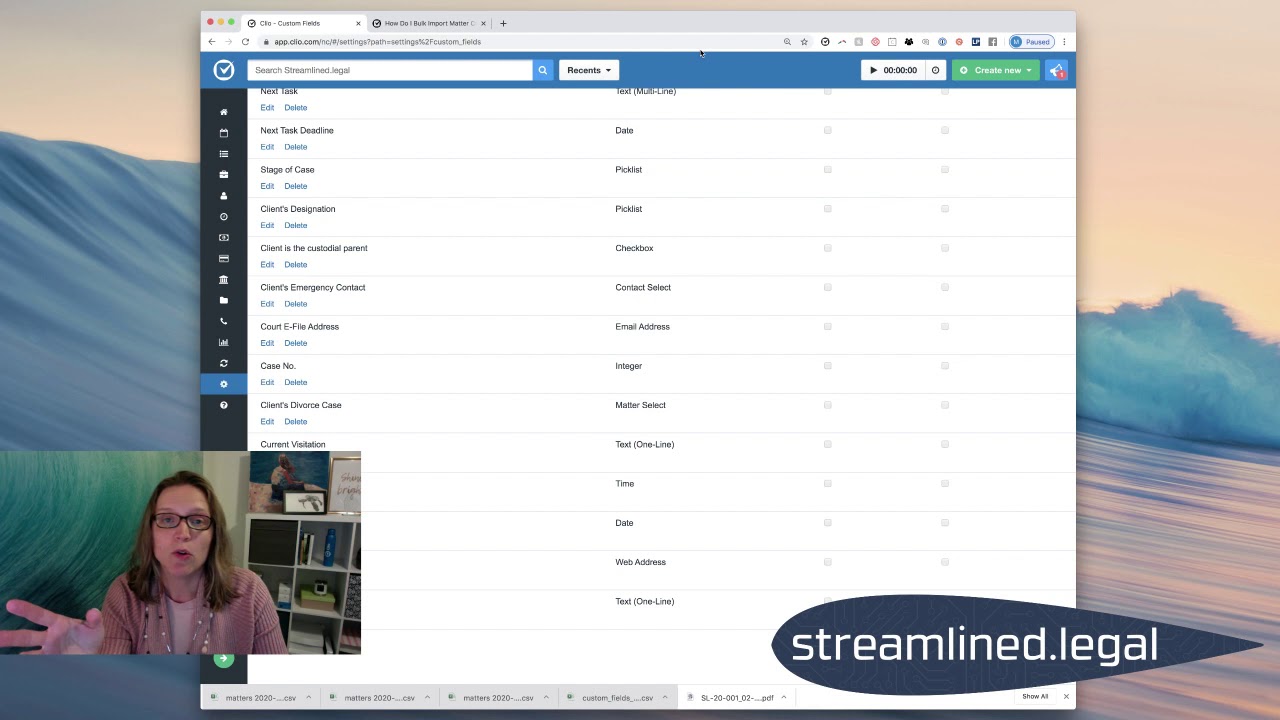Toggle first checkbox in Court E-File Address row
Screen dimensions: 1280x720
(827, 326)
